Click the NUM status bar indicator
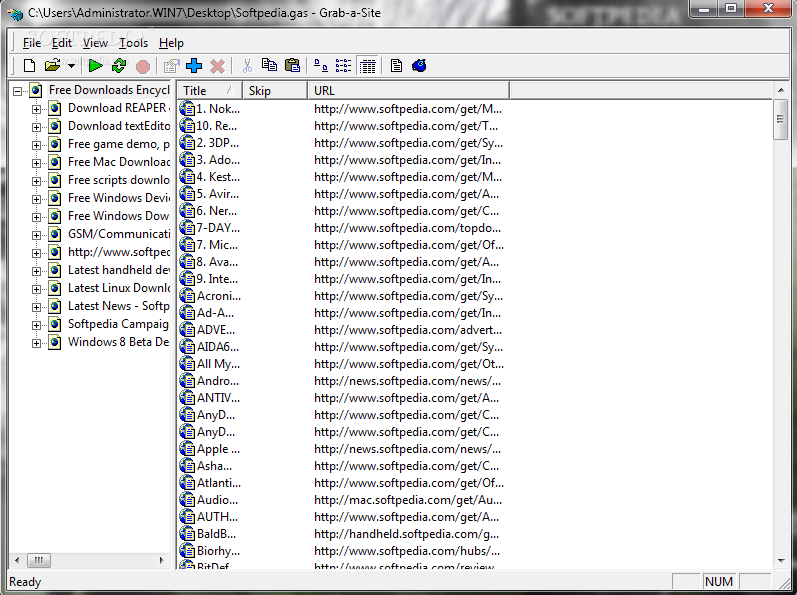797x595 pixels. (x=719, y=581)
